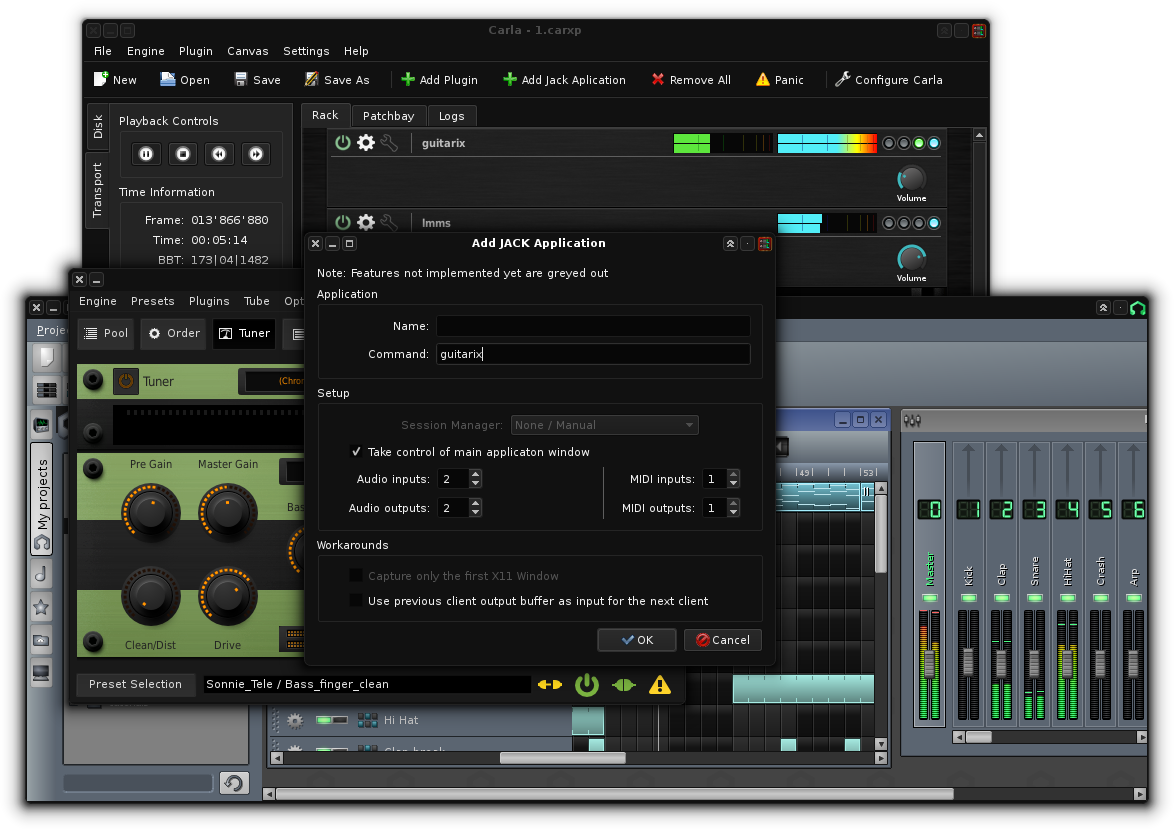Enable Use previous client output buffer checkbox
This screenshot has width=1174, height=829.
click(x=356, y=601)
